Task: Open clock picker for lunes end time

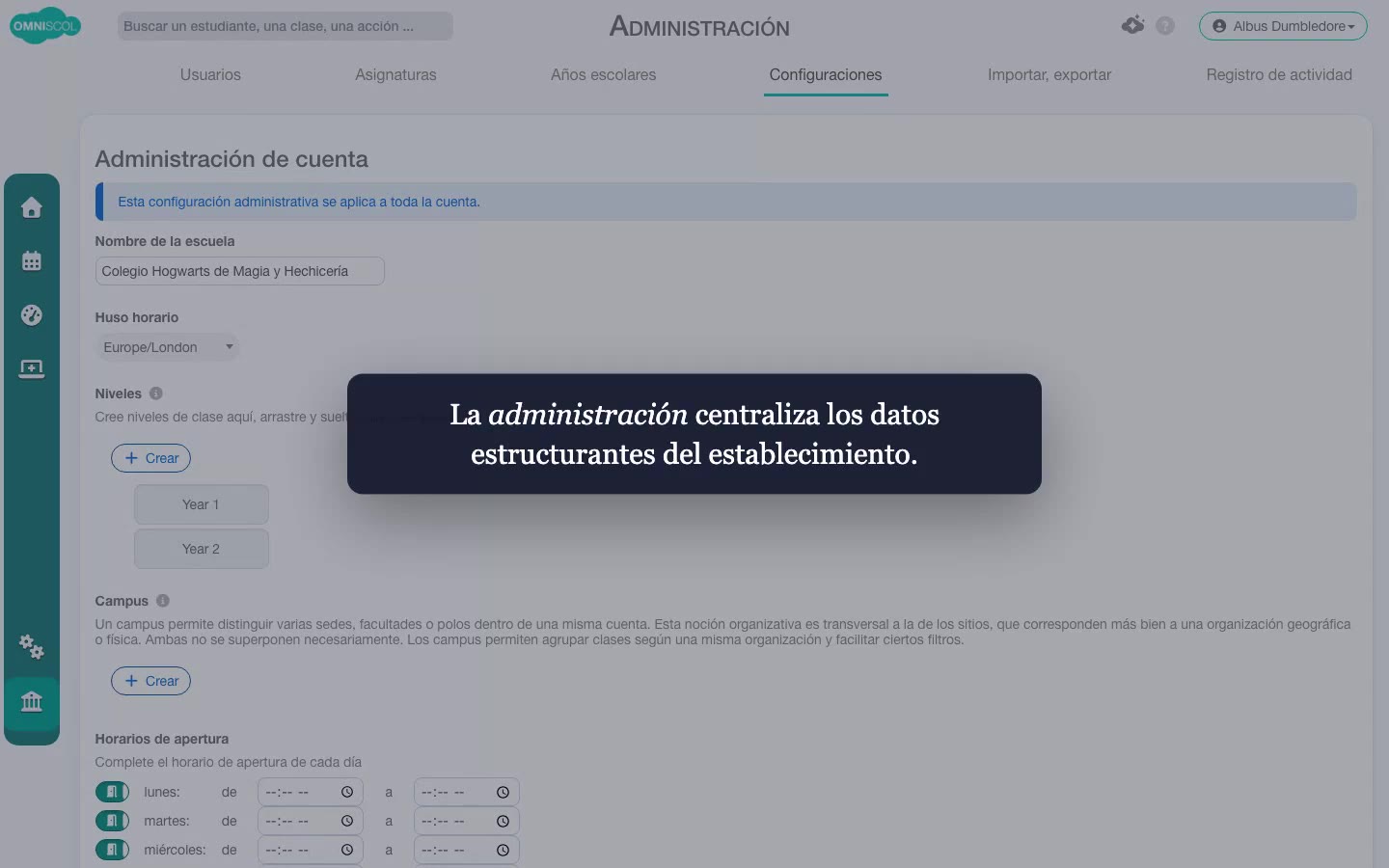Action: tap(504, 792)
